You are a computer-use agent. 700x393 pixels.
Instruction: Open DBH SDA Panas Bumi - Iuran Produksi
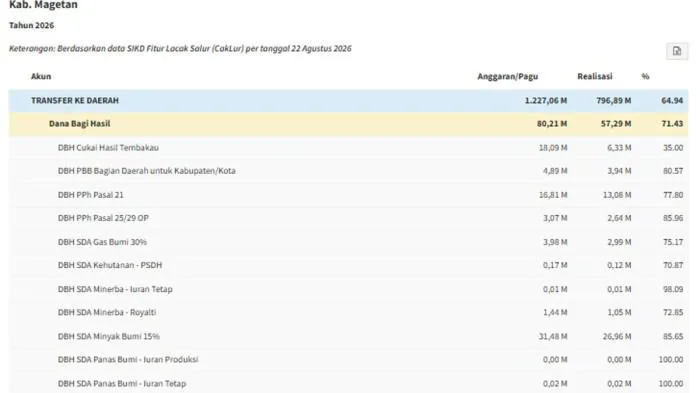(x=348, y=360)
